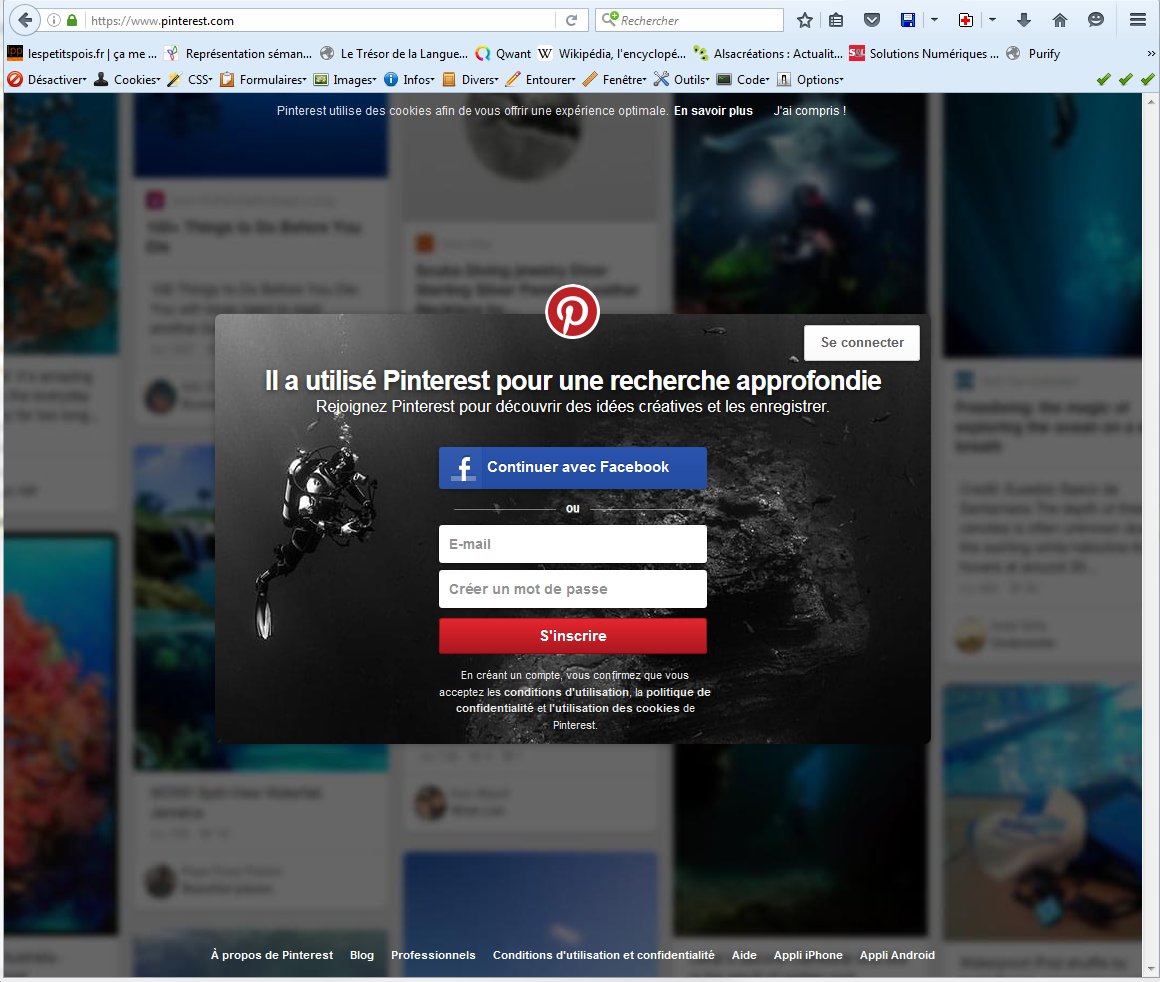This screenshot has height=982, width=1160.
Task: Click Continuer avec Facebook button
Action: click(573, 468)
